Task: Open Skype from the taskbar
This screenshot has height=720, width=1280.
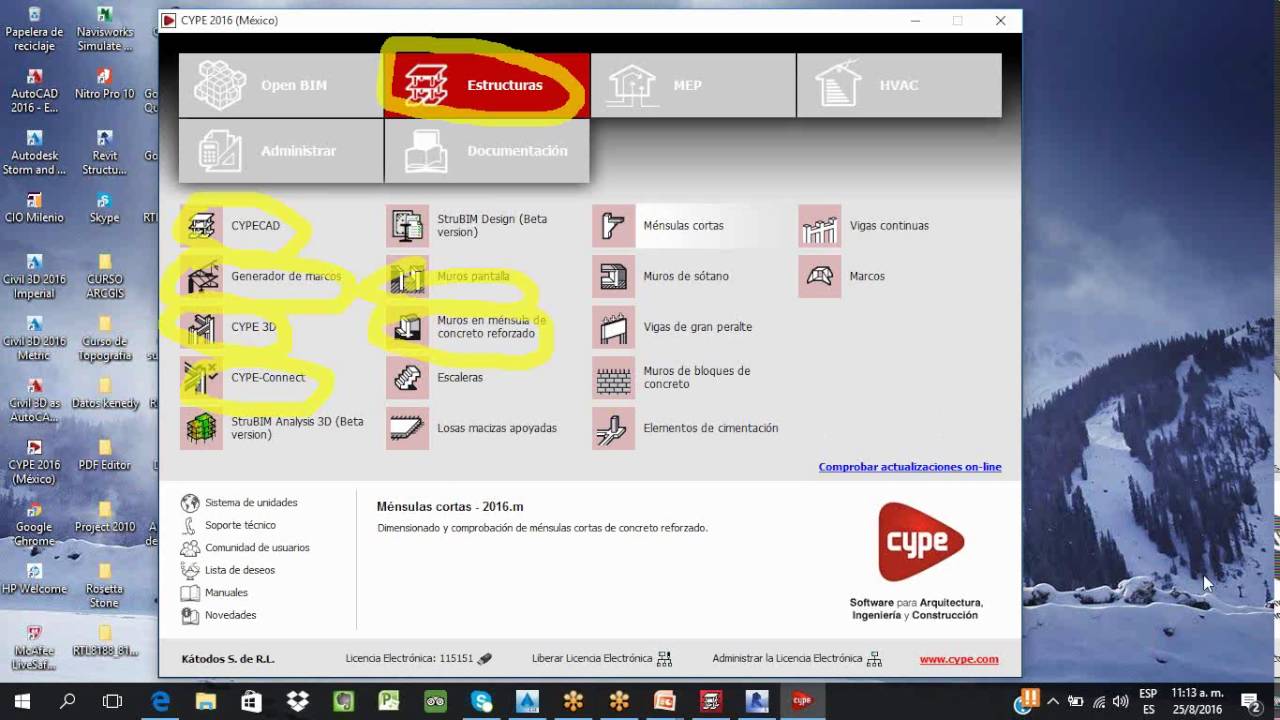Action: point(482,701)
